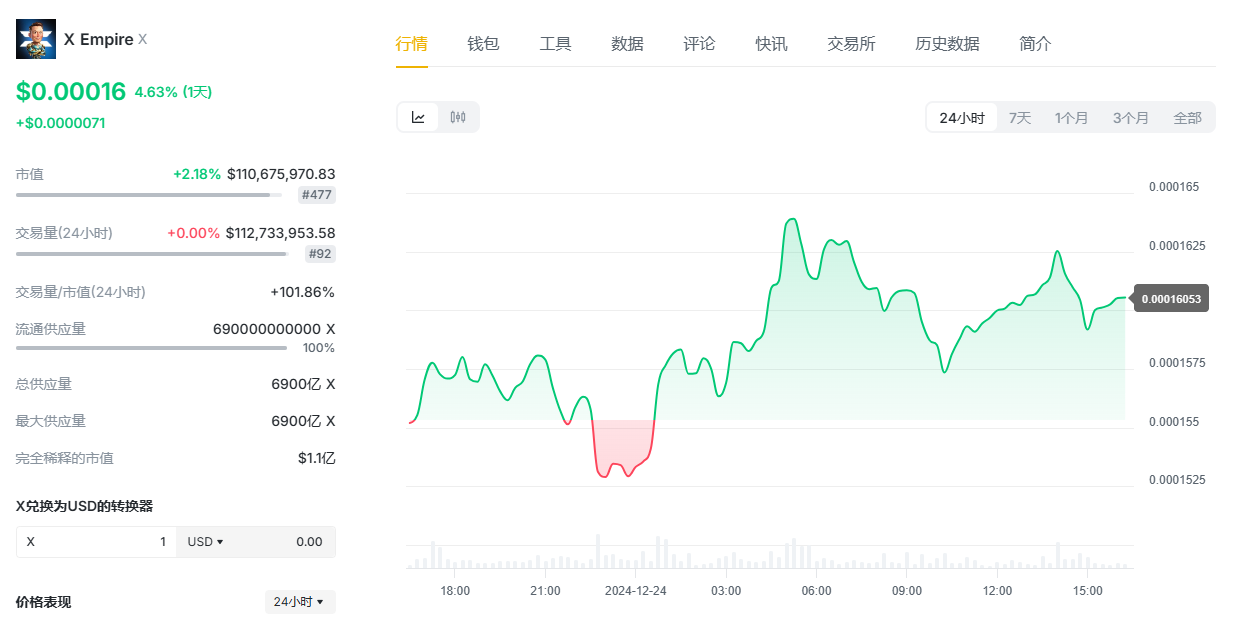Open the 交易所 tab
The height and width of the screenshot is (618, 1238).
pyautogui.click(x=851, y=44)
